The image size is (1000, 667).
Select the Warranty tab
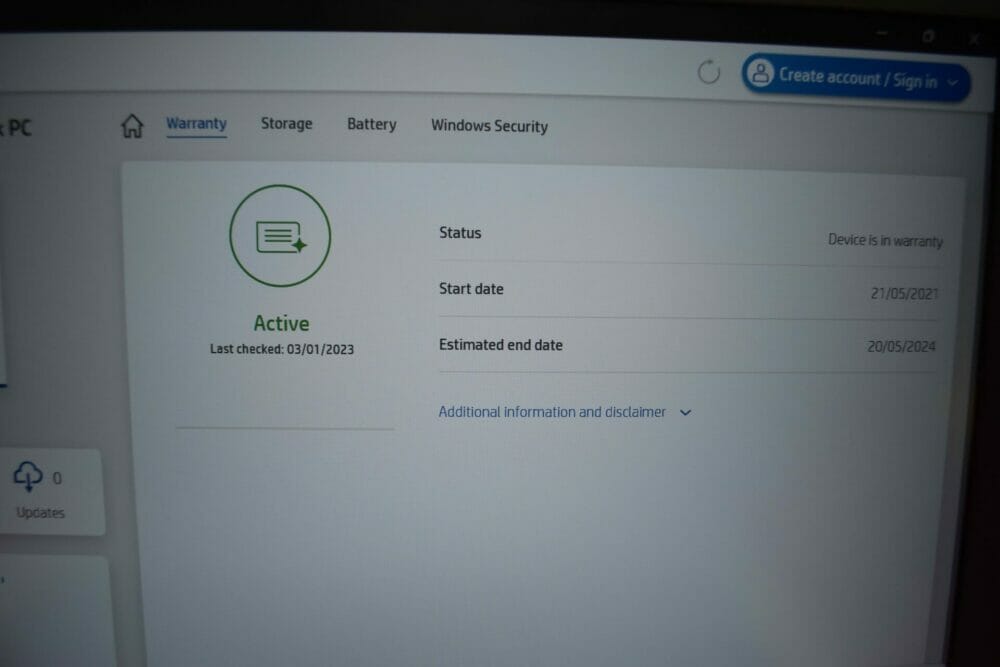(196, 123)
